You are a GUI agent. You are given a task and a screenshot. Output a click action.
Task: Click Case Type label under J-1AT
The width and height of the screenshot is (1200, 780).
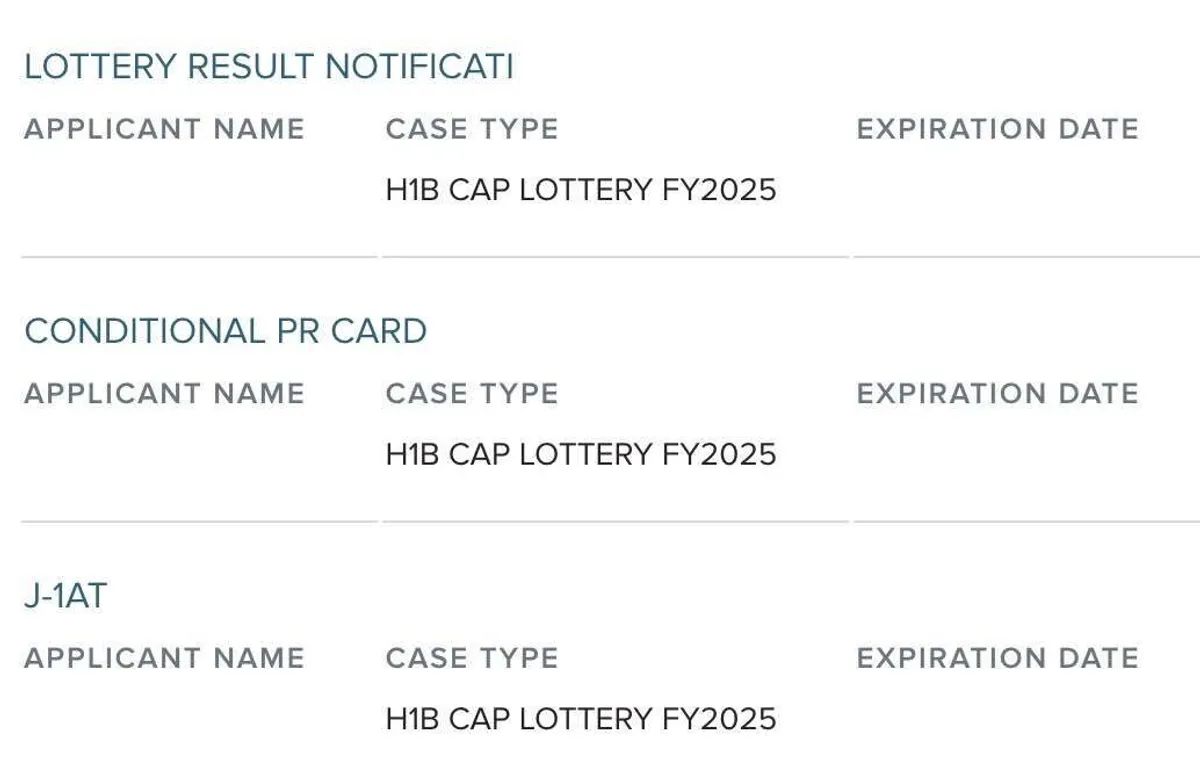471,658
